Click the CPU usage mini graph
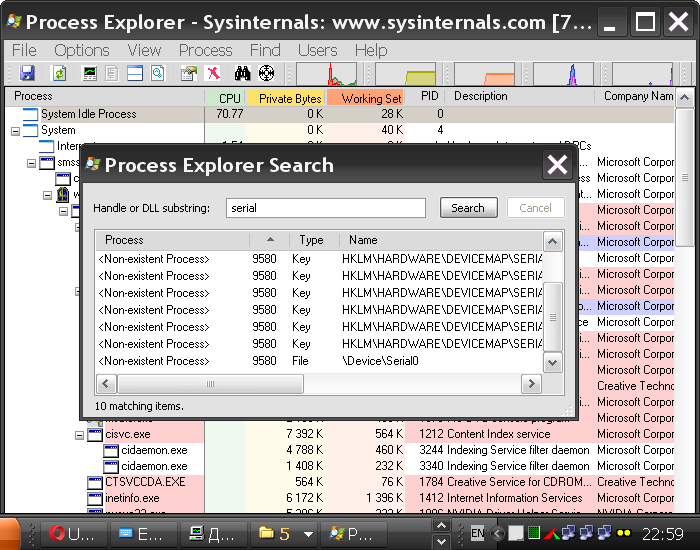700x550 pixels. (x=326, y=74)
